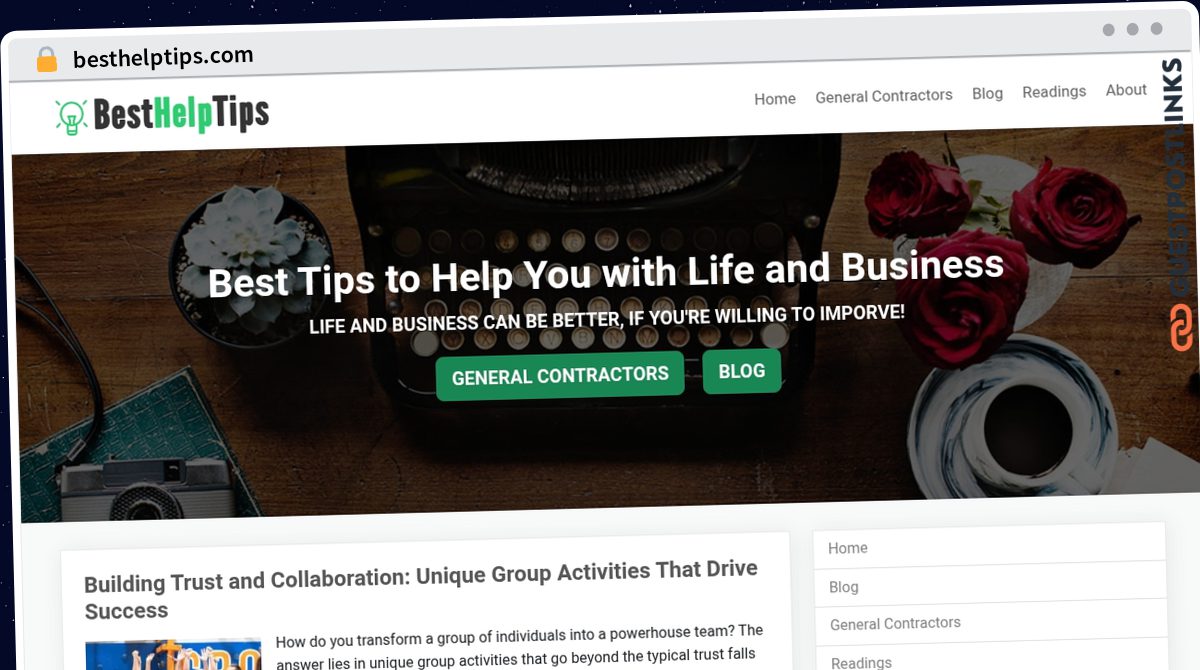Click the padlock icon in address bar
Screen dimensions: 1200x670
tap(46, 59)
